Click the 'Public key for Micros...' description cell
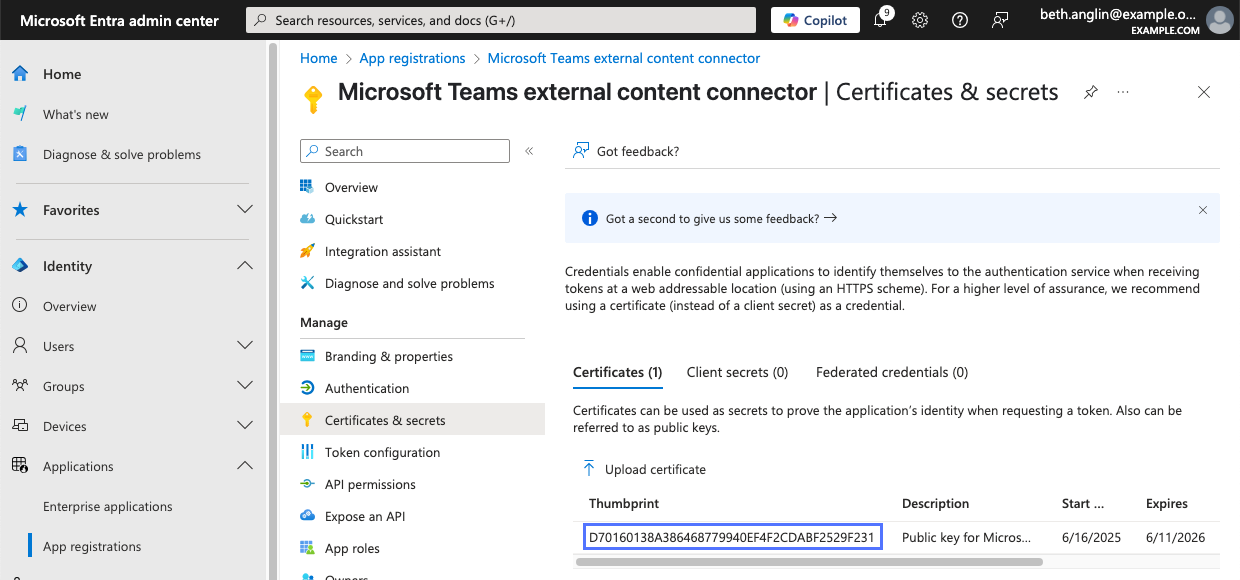The width and height of the screenshot is (1240, 580). pyautogui.click(x=965, y=537)
